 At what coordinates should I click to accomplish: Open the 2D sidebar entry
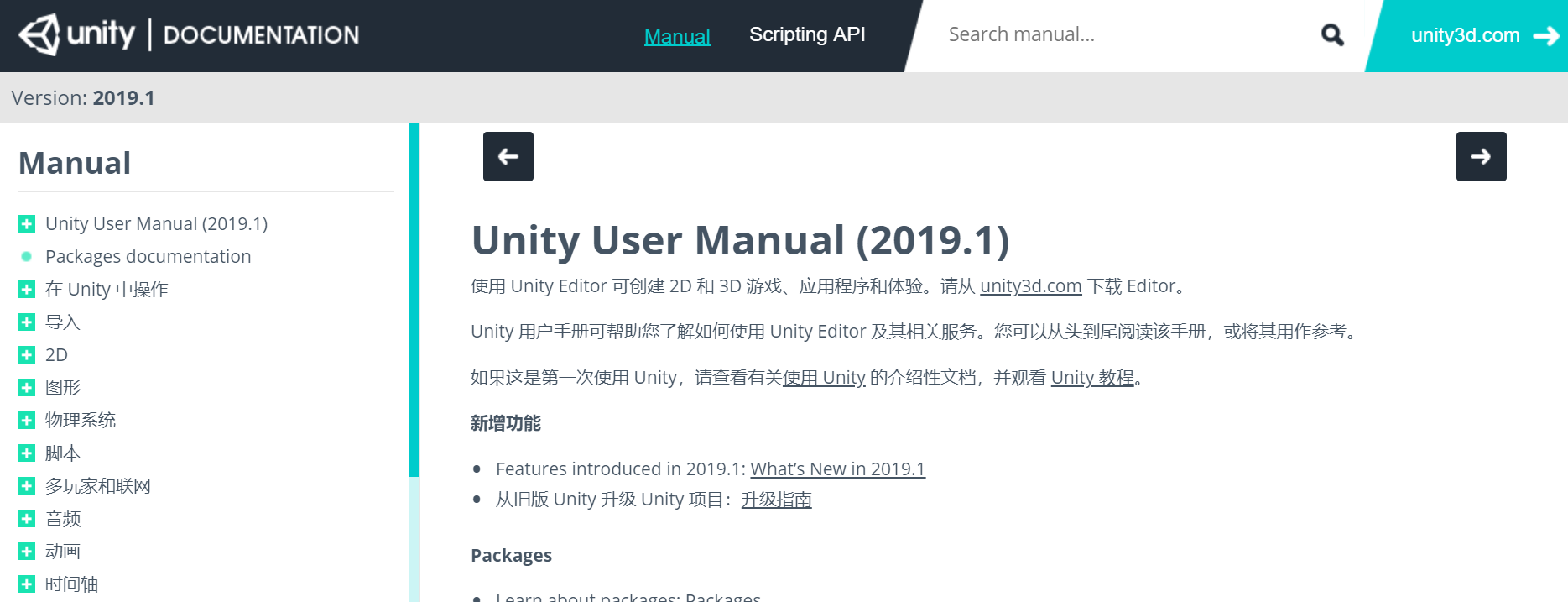[x=56, y=355]
